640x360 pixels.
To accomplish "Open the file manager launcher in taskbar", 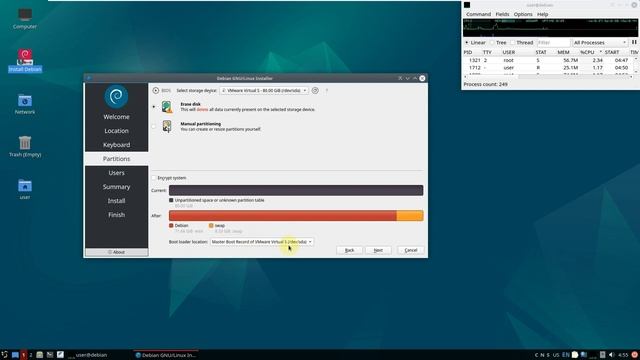I will 40,355.
